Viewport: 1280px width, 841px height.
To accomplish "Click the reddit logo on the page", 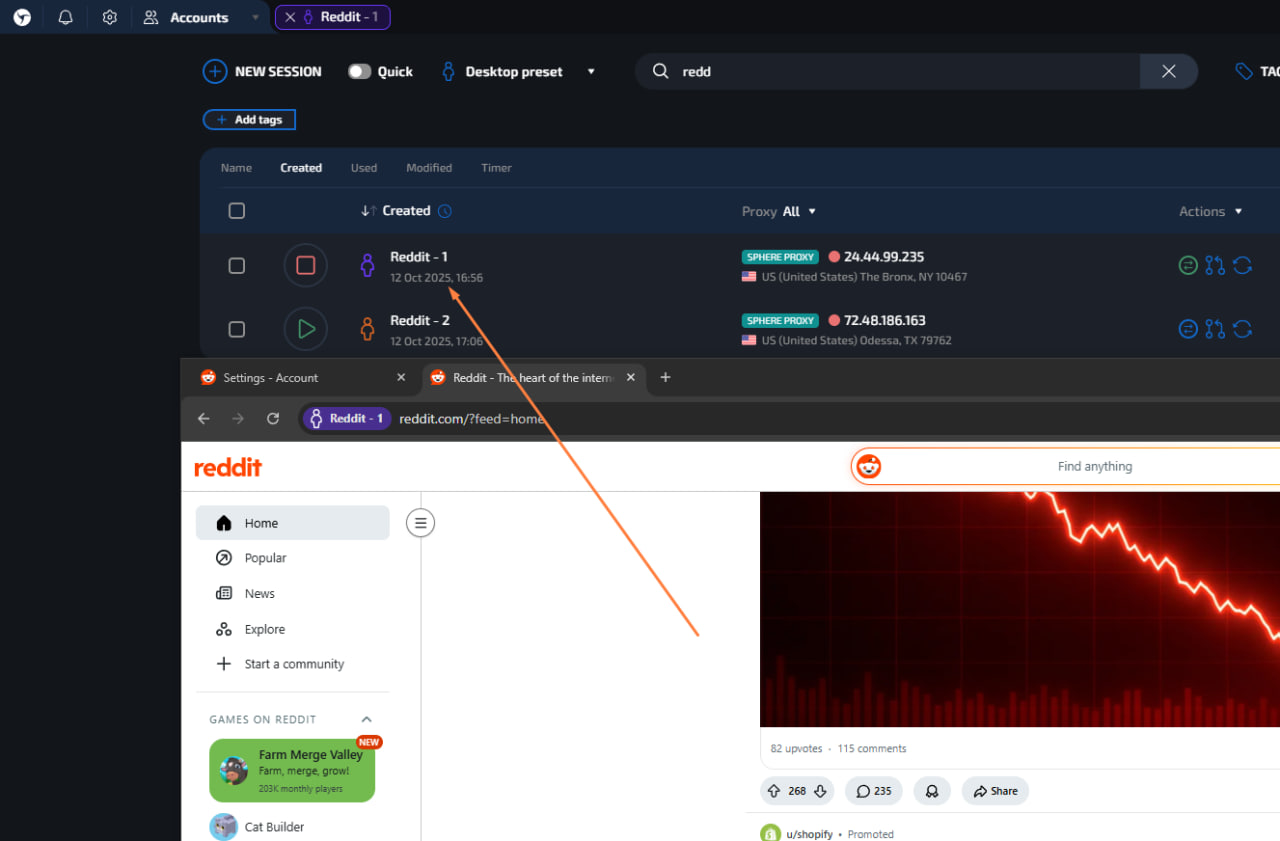I will click(228, 467).
